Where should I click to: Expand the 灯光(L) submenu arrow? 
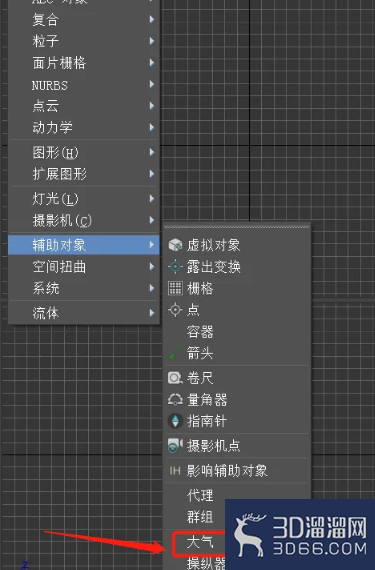click(x=152, y=198)
